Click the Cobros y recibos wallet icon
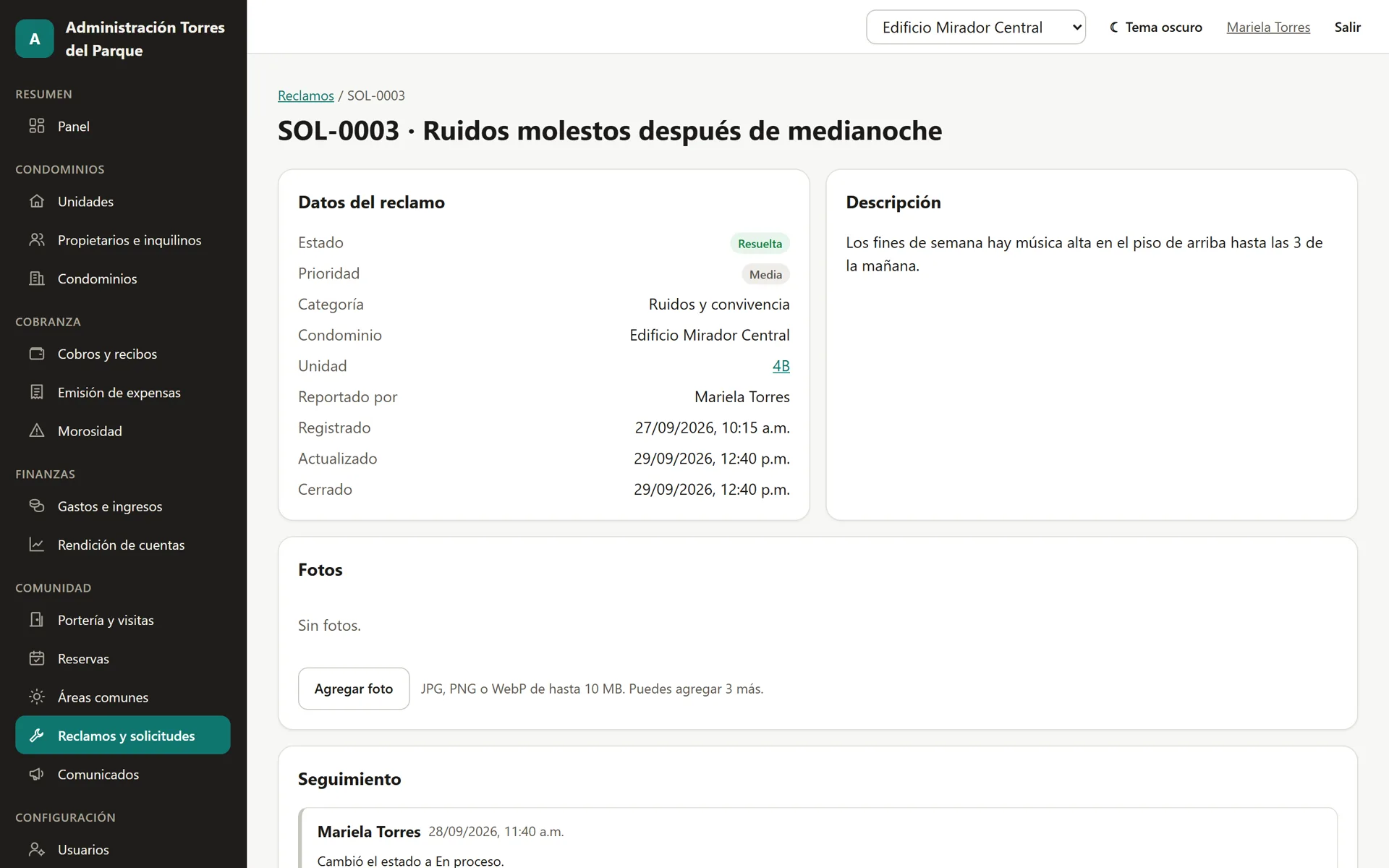Image resolution: width=1389 pixels, height=868 pixels. pyautogui.click(x=37, y=354)
